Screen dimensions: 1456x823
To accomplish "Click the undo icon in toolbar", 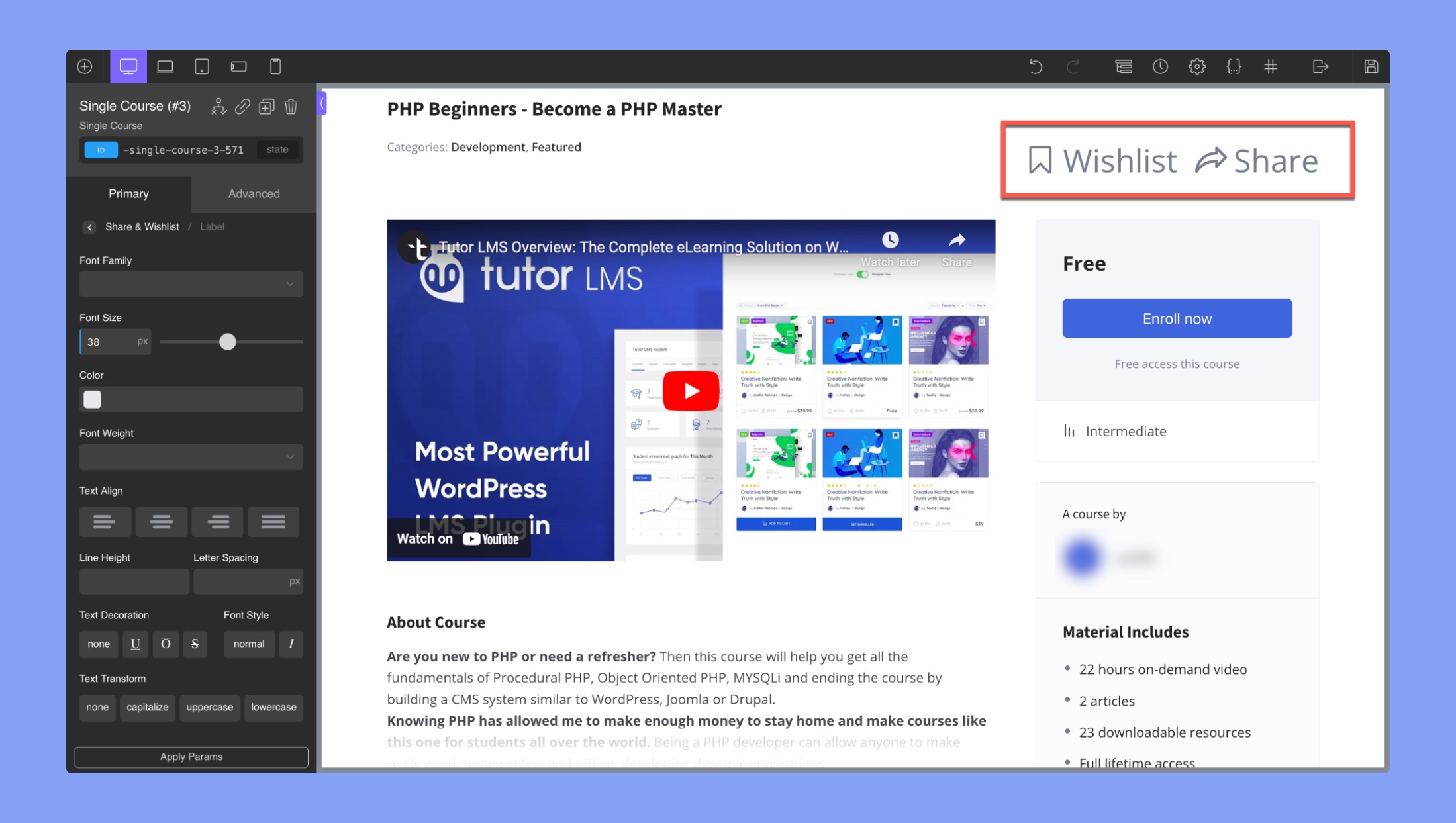I will tap(1035, 65).
